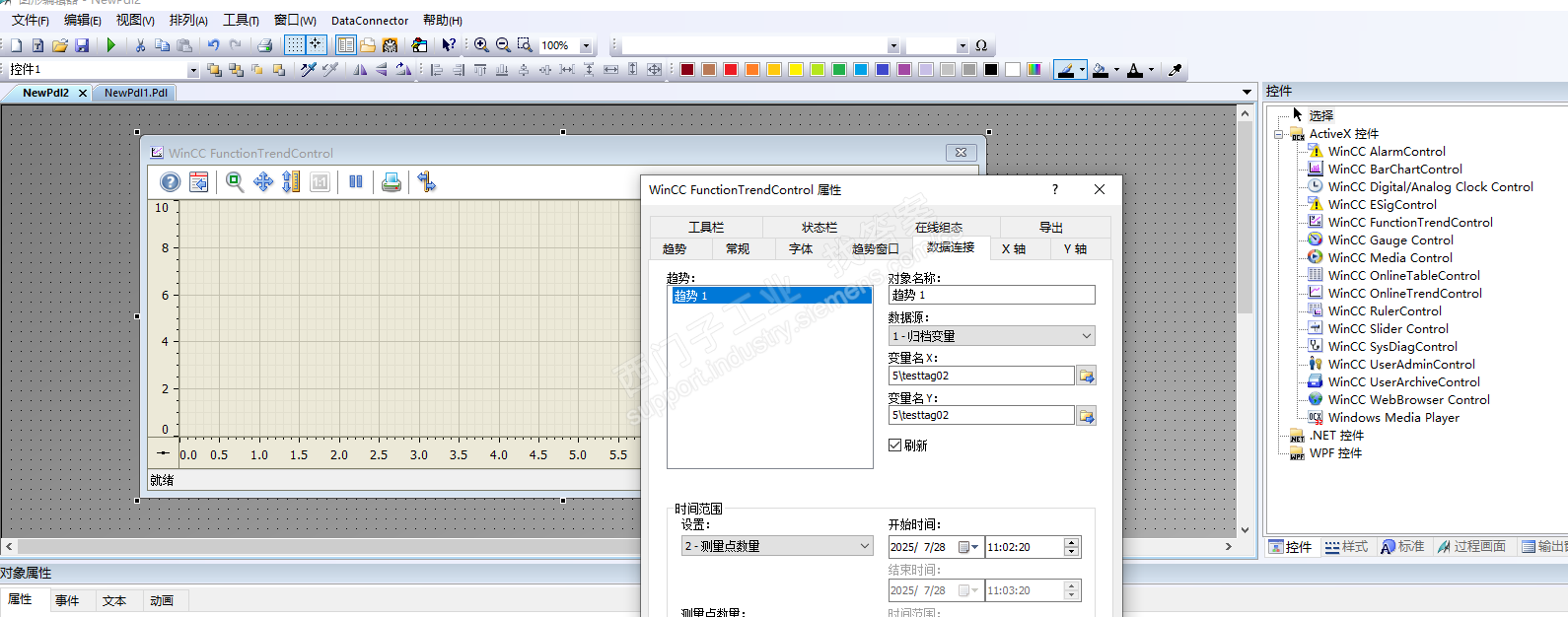Switch to the 趋势 tab in properties dialog

675,249
